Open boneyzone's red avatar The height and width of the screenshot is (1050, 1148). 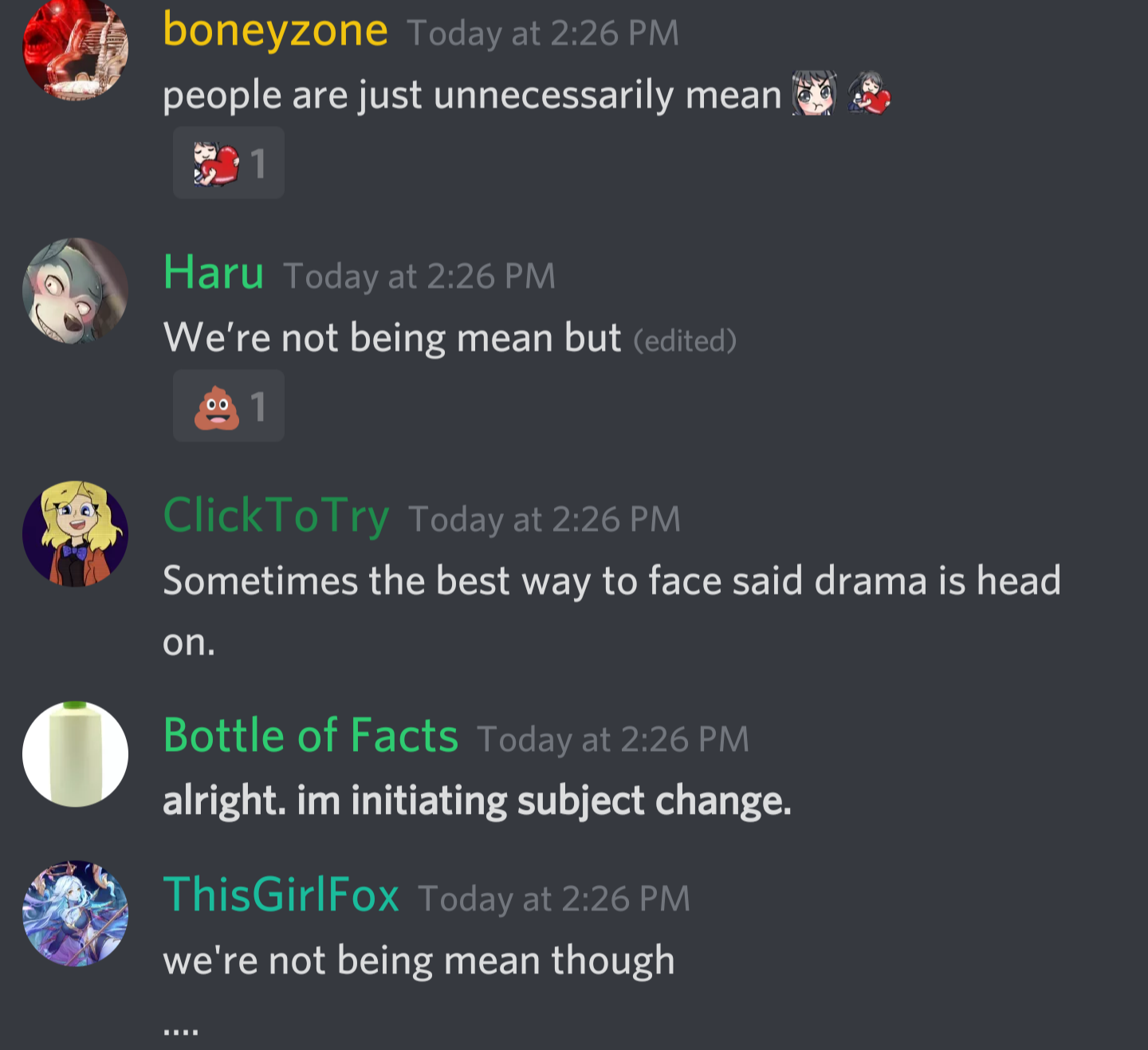coord(75,48)
